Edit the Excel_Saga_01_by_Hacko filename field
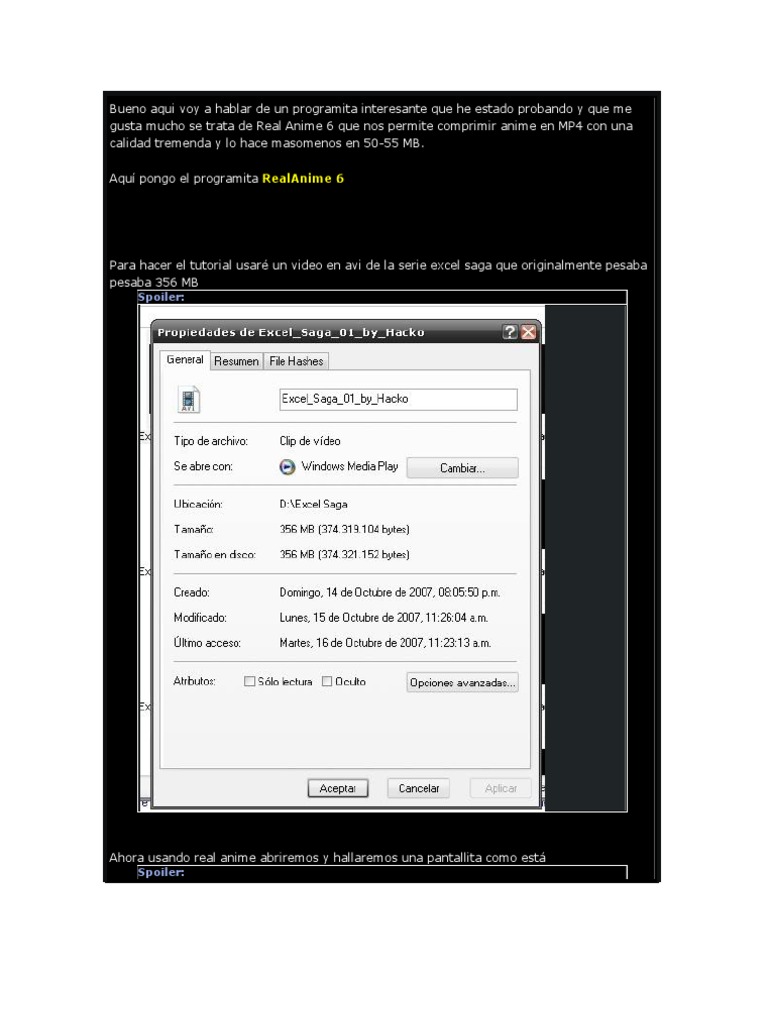Image resolution: width=768 pixels, height=1024 pixels. (398, 399)
